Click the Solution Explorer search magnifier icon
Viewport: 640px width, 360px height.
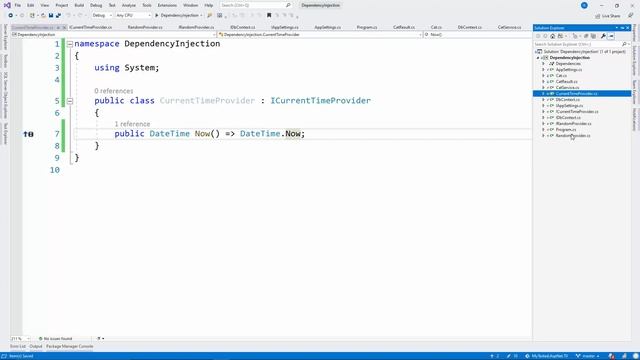(624, 44)
